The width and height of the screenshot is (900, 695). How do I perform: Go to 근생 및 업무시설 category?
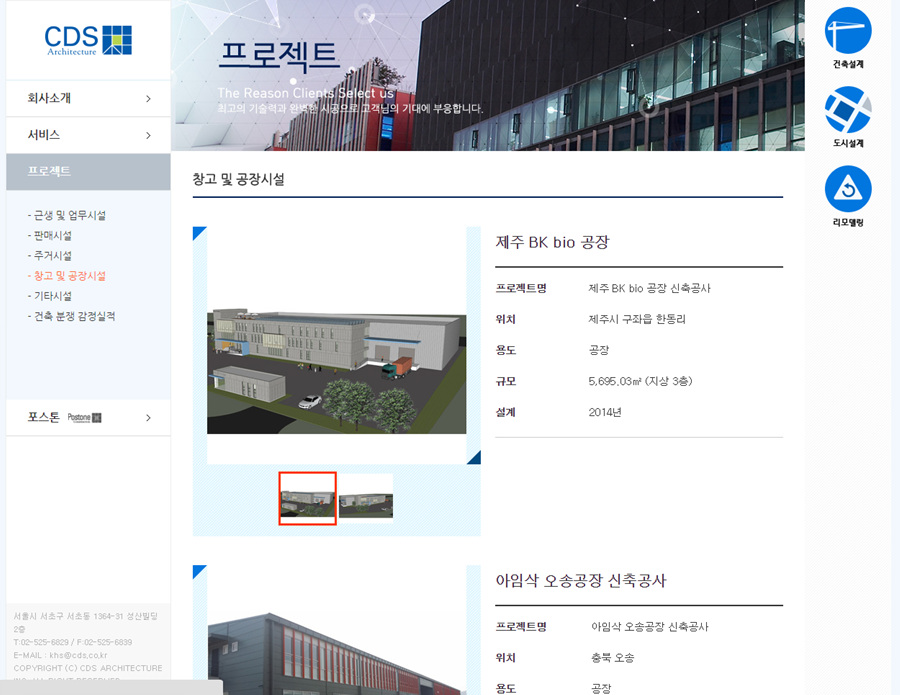(67, 215)
